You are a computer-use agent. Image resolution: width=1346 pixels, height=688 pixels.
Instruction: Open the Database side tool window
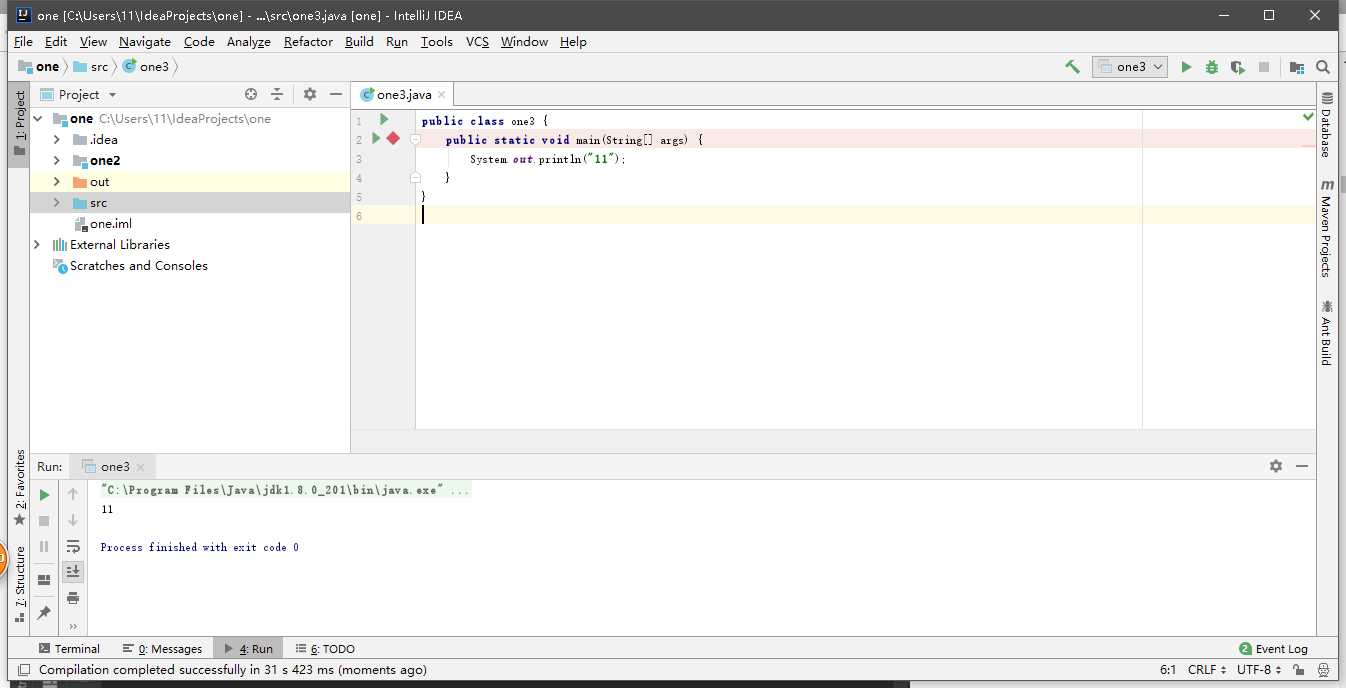1327,125
